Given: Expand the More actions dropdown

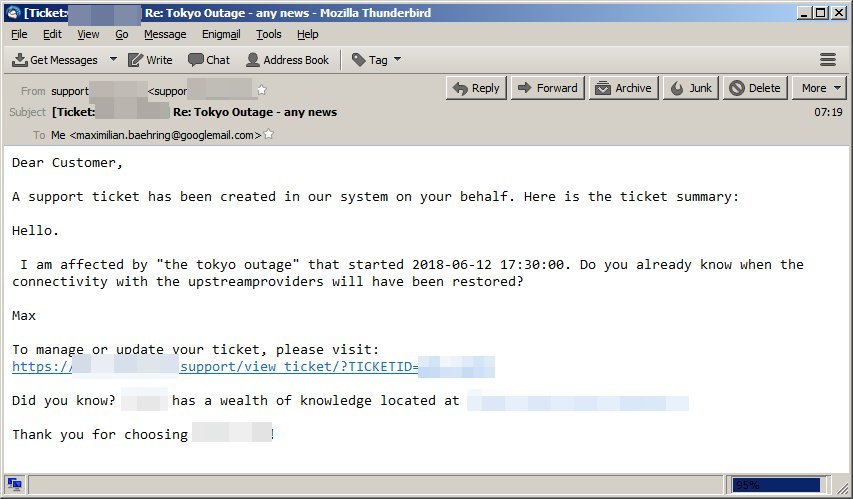Looking at the screenshot, I should click(820, 88).
